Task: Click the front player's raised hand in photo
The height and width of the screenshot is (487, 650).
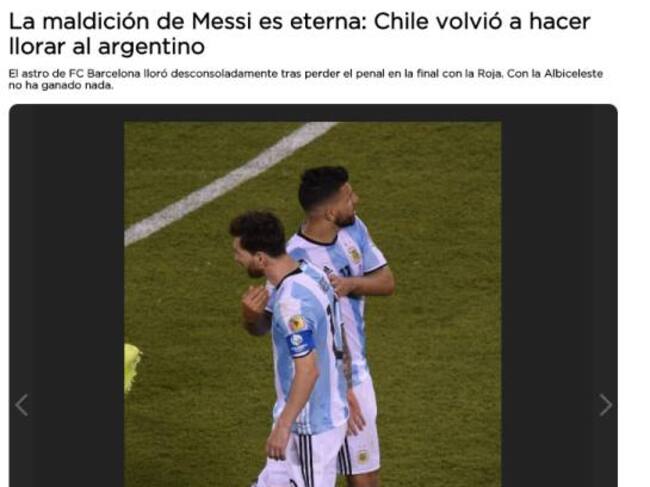Action: click(x=255, y=301)
